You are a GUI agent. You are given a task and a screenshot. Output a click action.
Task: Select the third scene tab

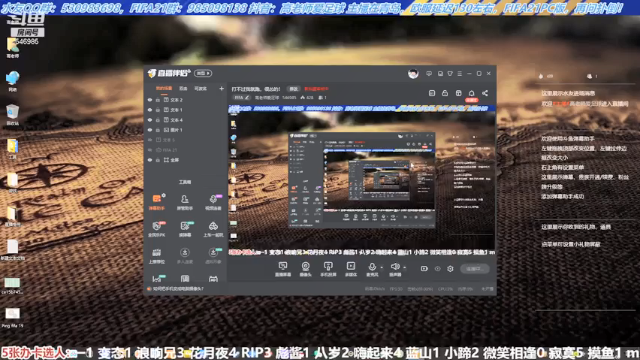(x=200, y=89)
